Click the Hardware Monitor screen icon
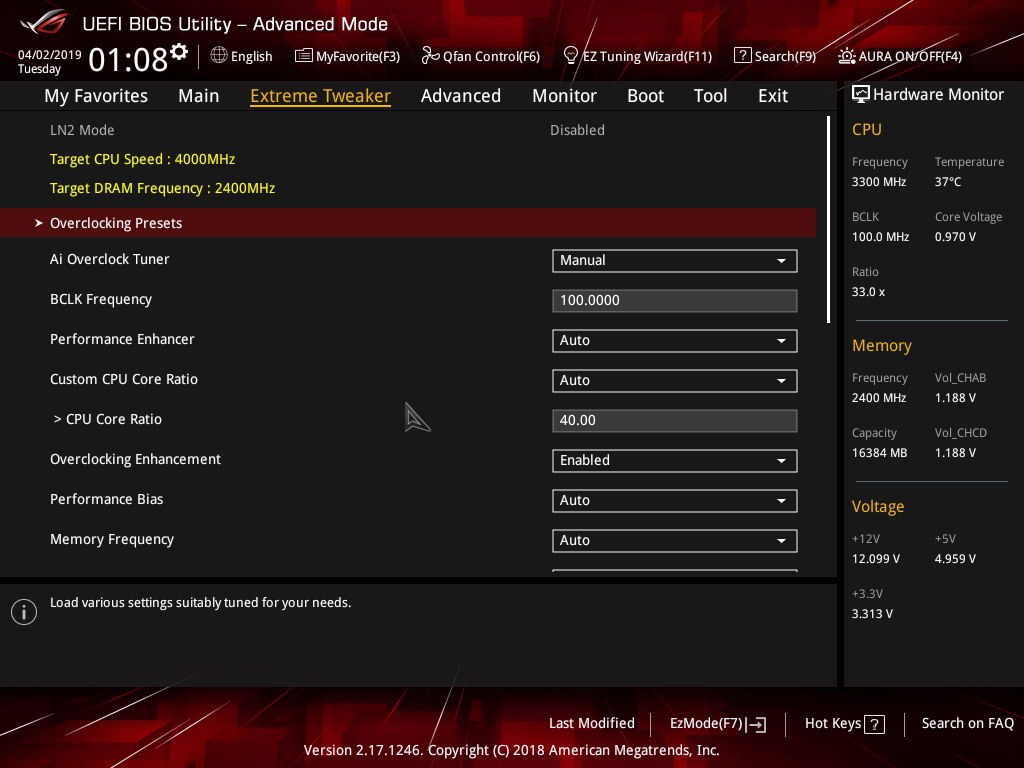 (x=861, y=94)
